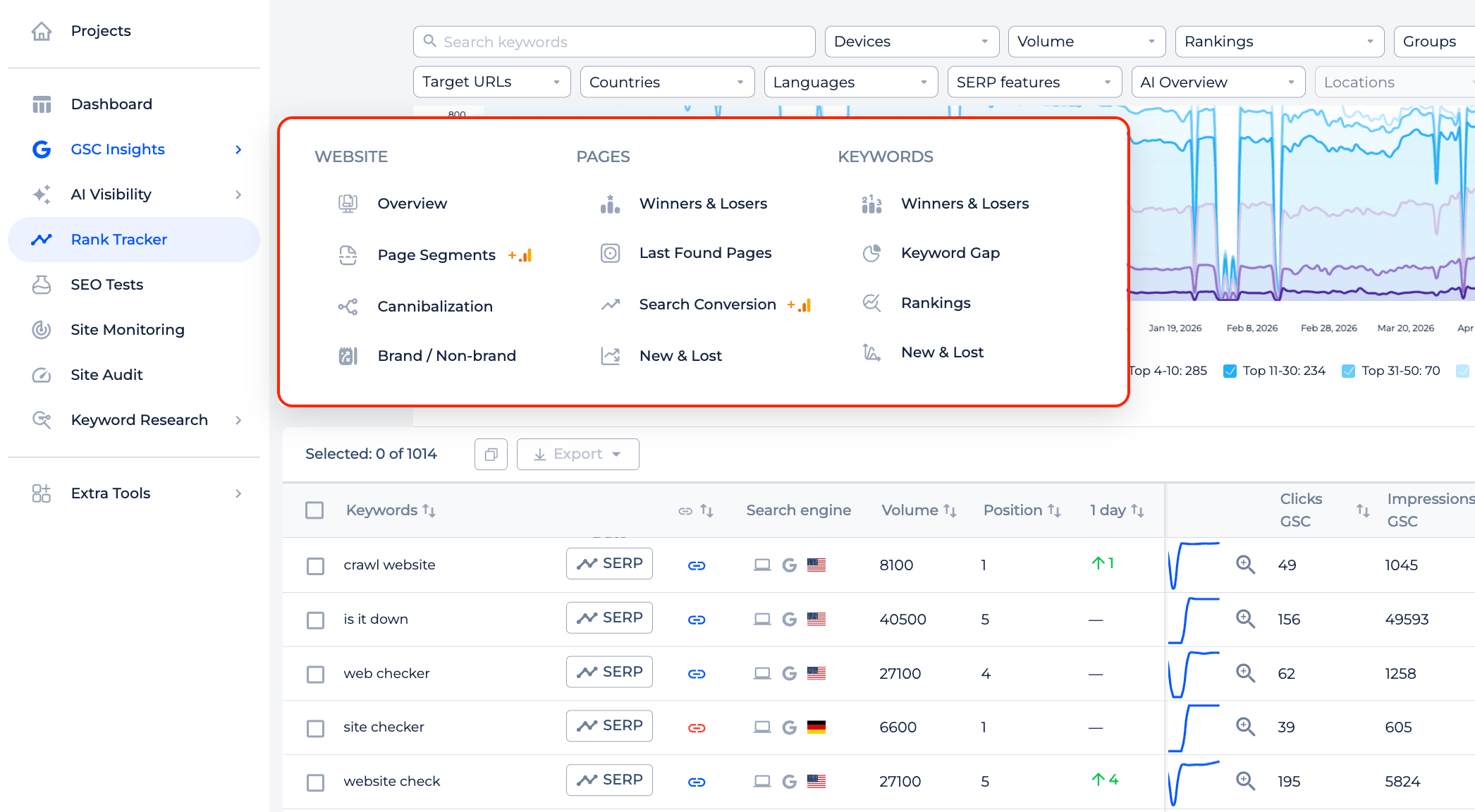Click the Website Overview icon
Screen dimensions: 1475x812
(348, 204)
